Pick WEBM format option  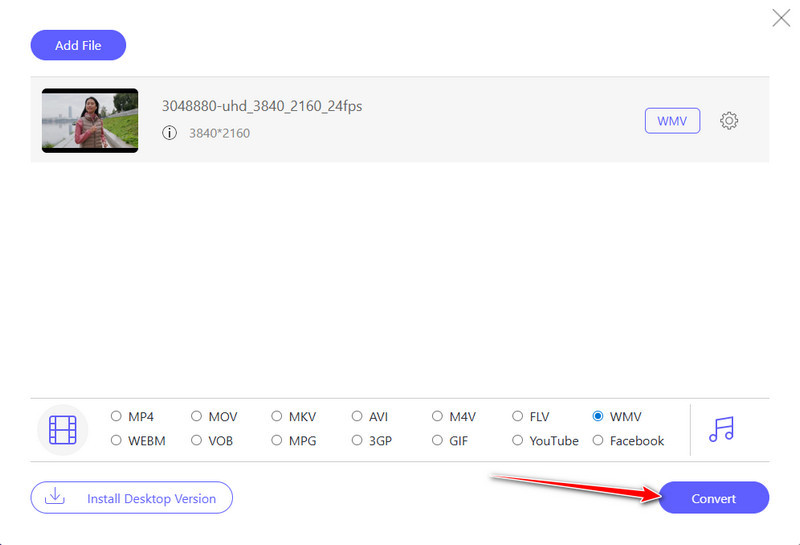(116, 440)
